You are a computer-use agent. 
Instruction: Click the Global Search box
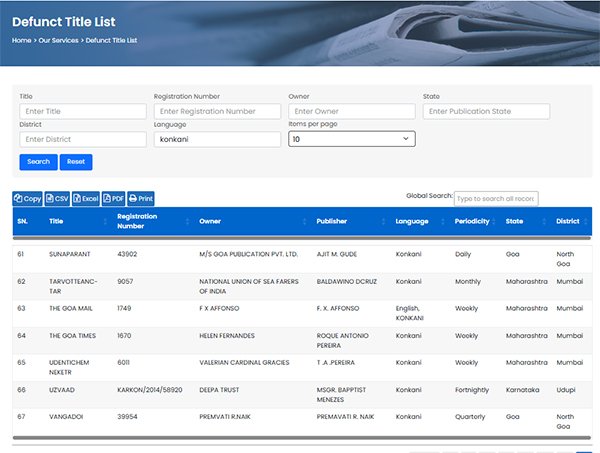(x=496, y=198)
